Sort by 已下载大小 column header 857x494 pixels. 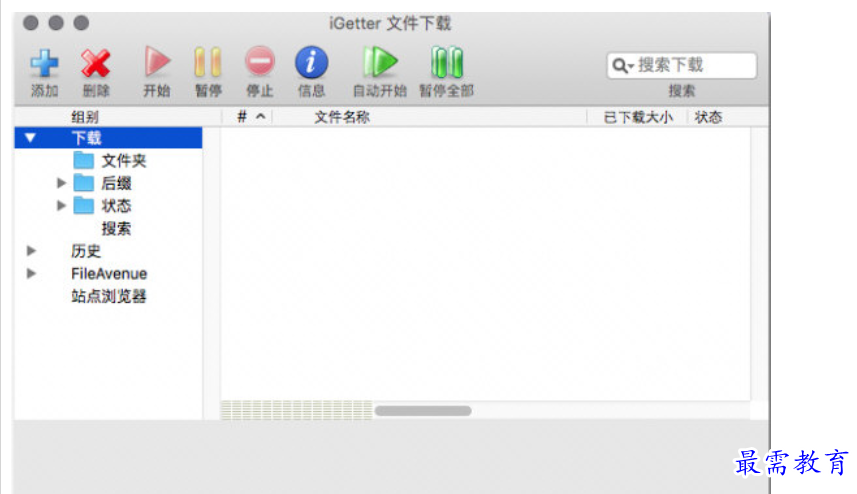pyautogui.click(x=638, y=117)
